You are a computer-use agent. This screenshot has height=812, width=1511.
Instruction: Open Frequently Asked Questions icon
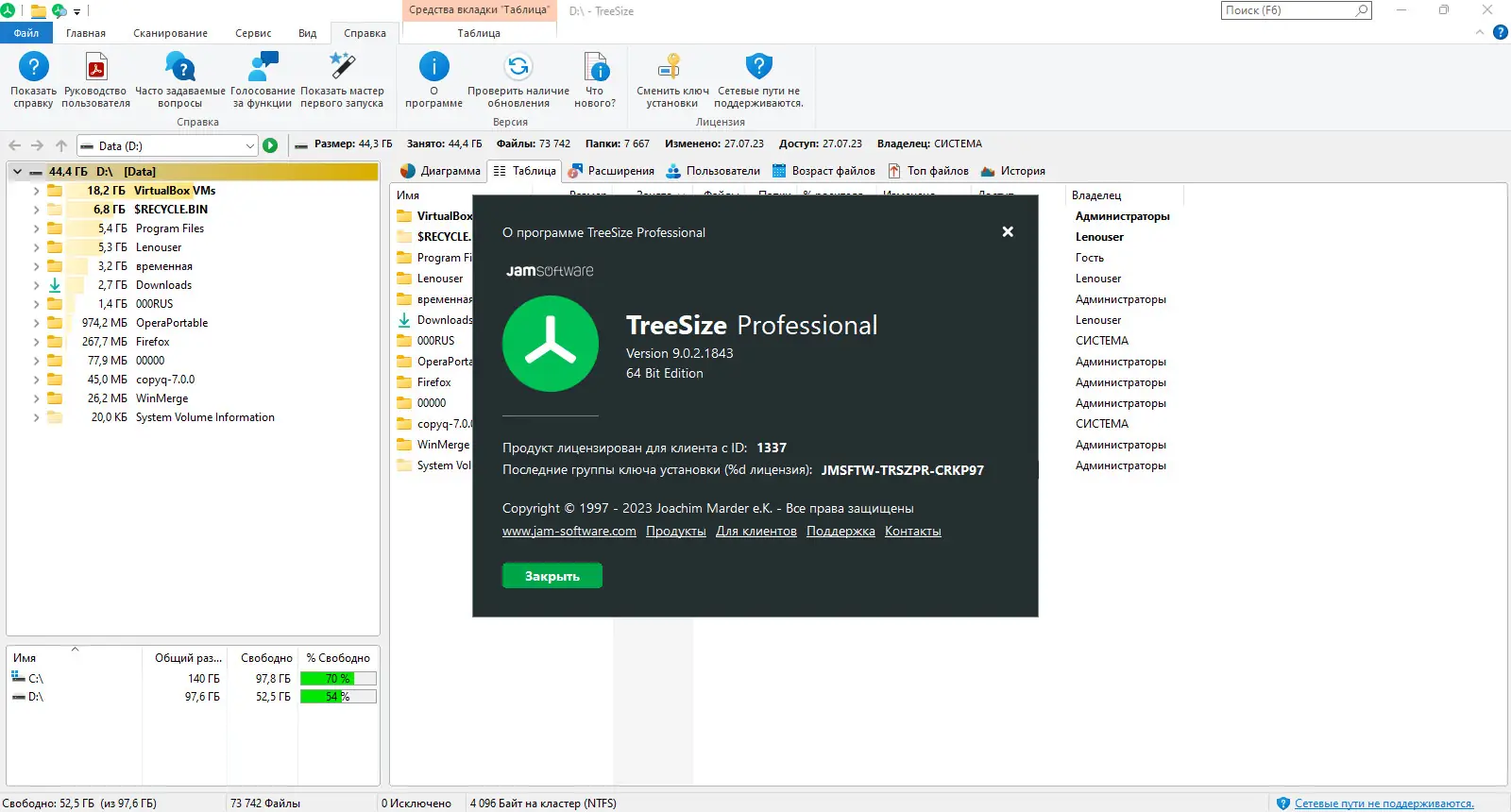[179, 68]
